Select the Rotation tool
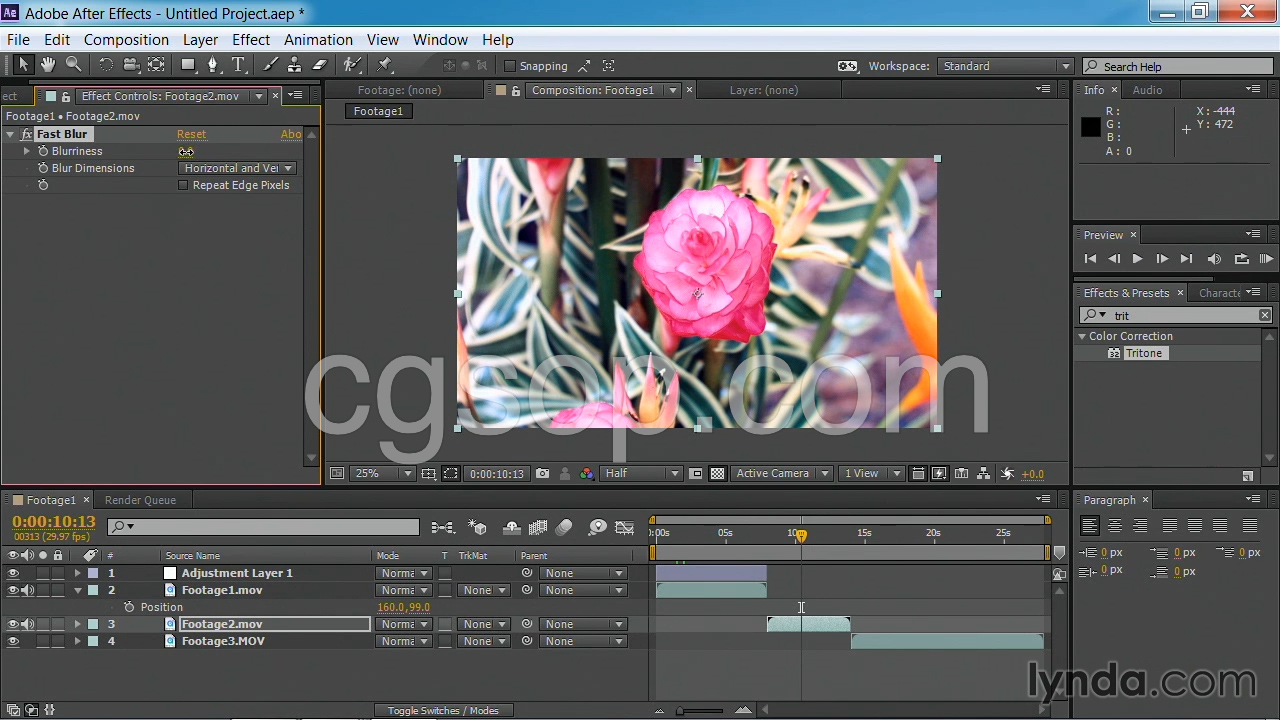This screenshot has height=720, width=1280. tap(105, 65)
